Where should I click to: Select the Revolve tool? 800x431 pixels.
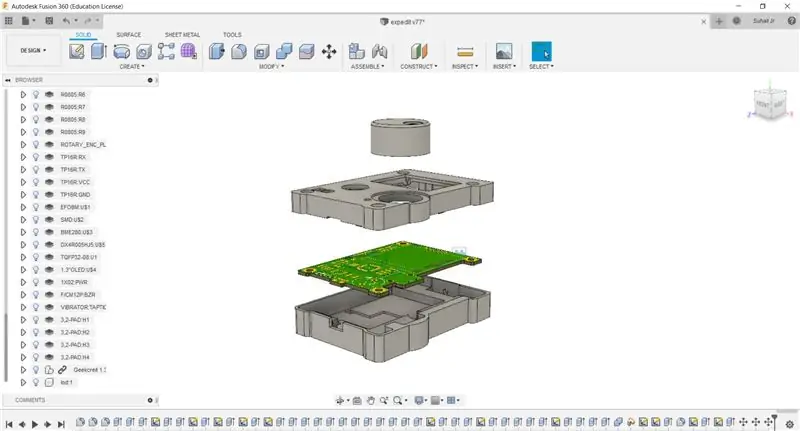[x=121, y=51]
